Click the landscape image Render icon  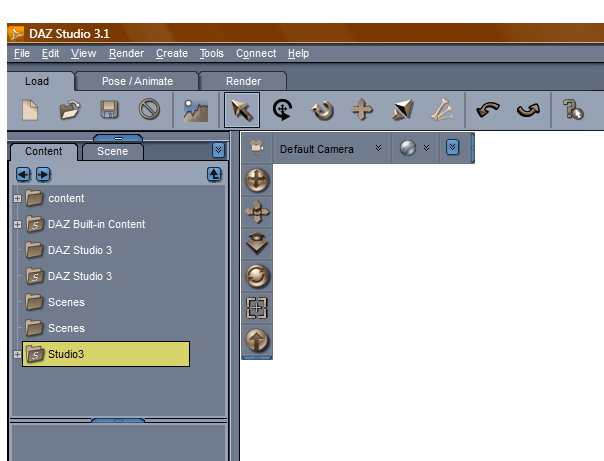click(x=196, y=111)
